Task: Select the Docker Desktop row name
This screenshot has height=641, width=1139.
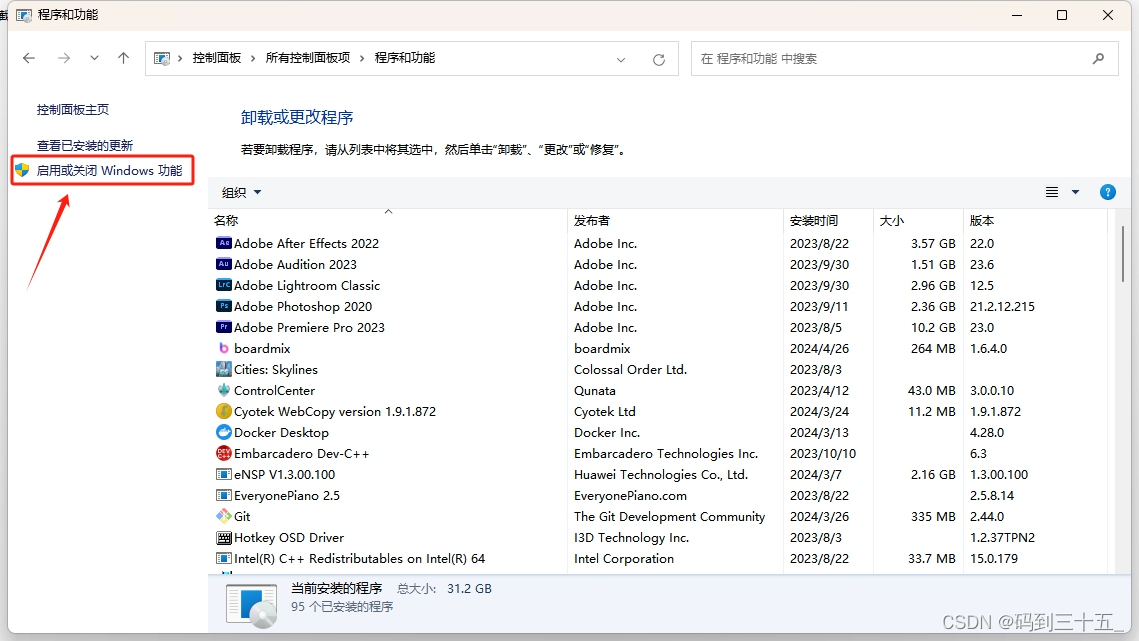Action: [281, 432]
